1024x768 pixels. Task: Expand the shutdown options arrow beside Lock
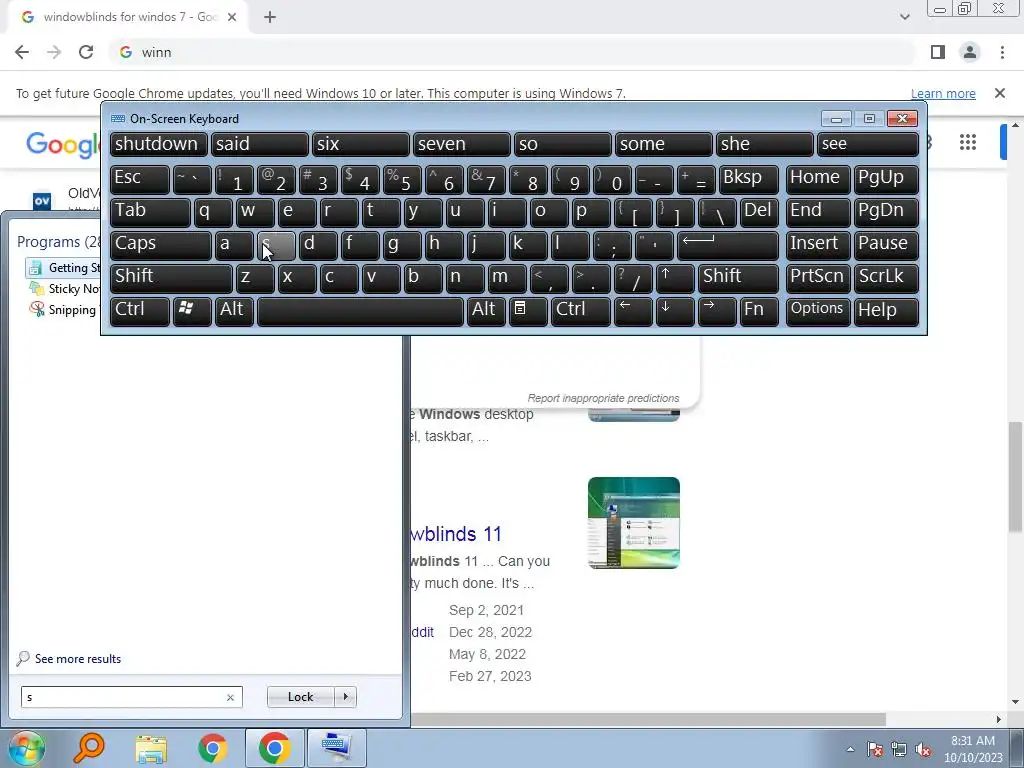click(345, 697)
